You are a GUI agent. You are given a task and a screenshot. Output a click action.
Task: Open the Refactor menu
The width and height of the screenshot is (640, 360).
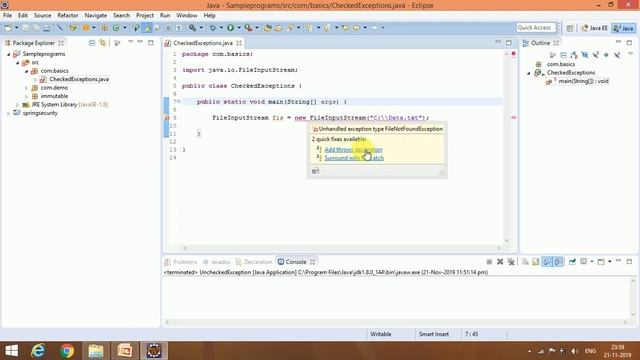(x=68, y=16)
